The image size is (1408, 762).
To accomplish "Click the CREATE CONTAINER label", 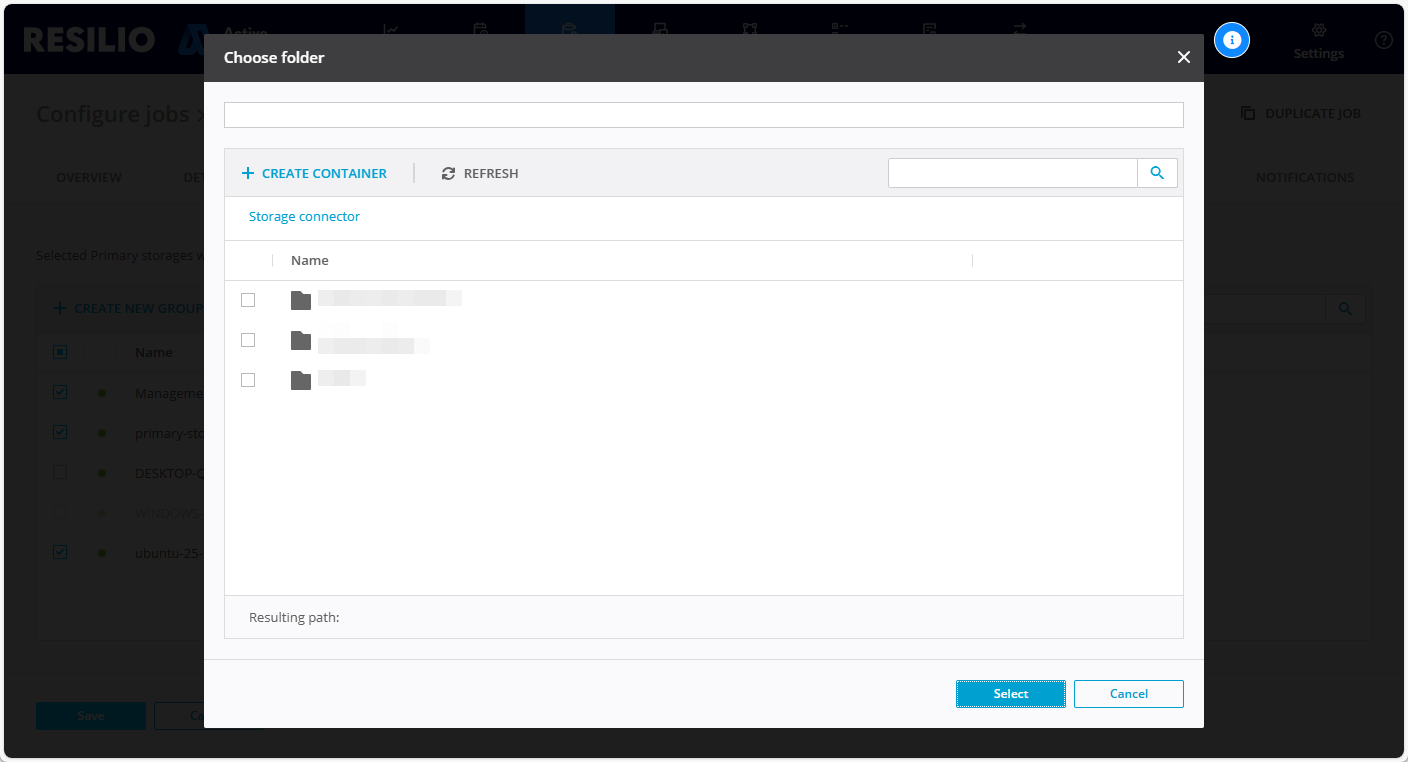I will coord(324,174).
